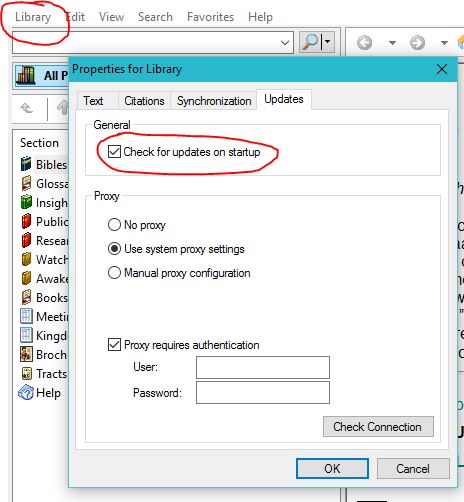
Task: Open the Search menu
Action: pos(155,17)
